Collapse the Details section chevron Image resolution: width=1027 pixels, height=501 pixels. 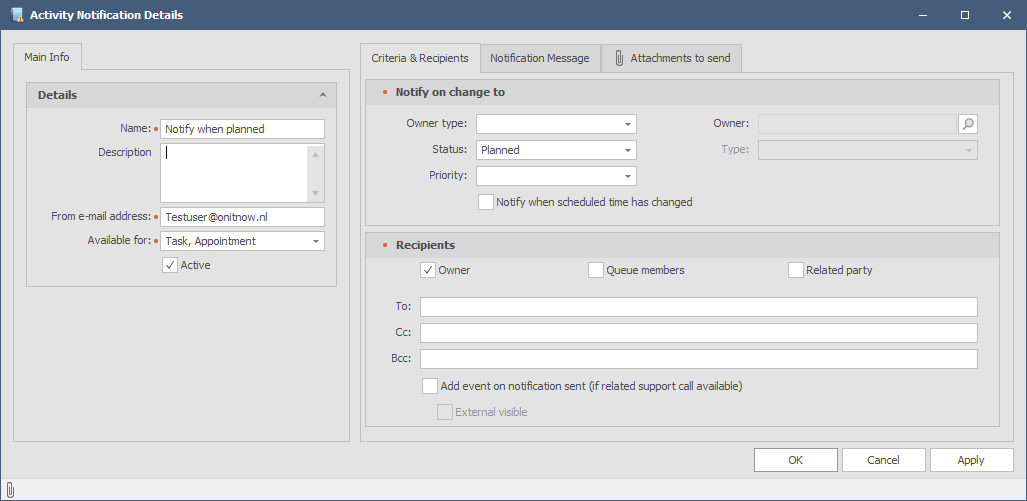click(322, 95)
